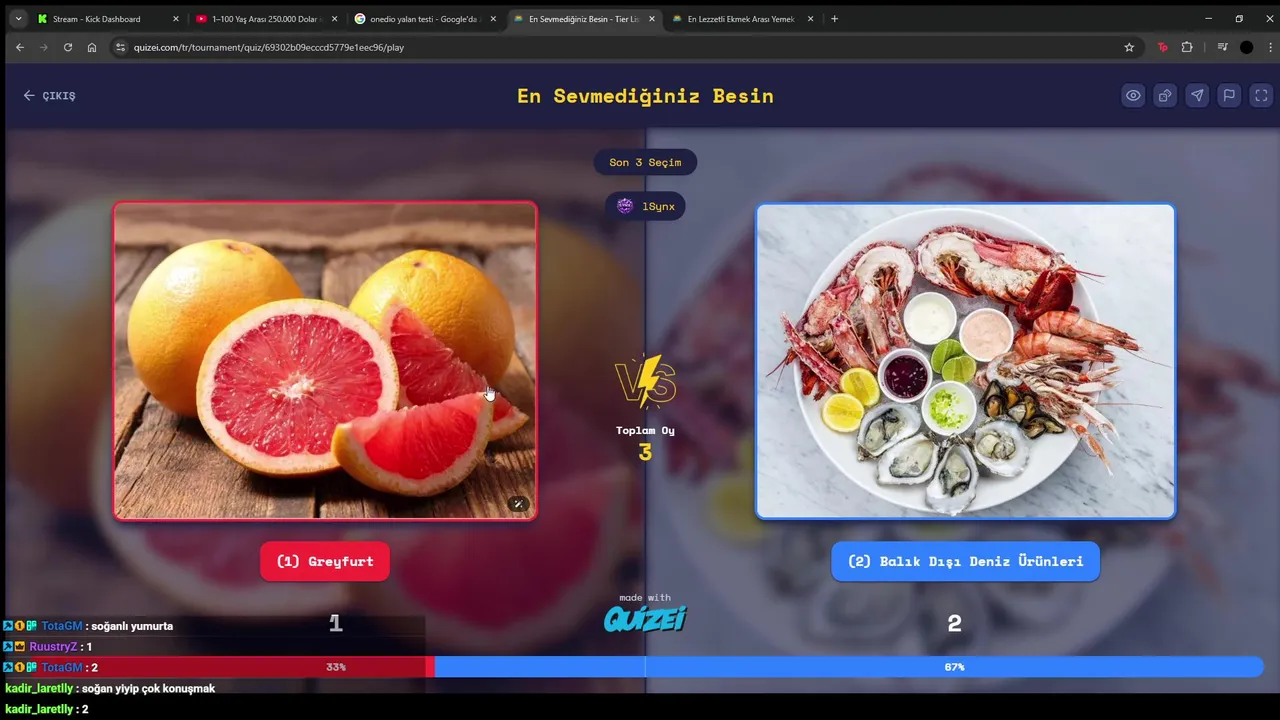Click the VS lightning emblem
The image size is (1280, 720).
[x=645, y=382]
